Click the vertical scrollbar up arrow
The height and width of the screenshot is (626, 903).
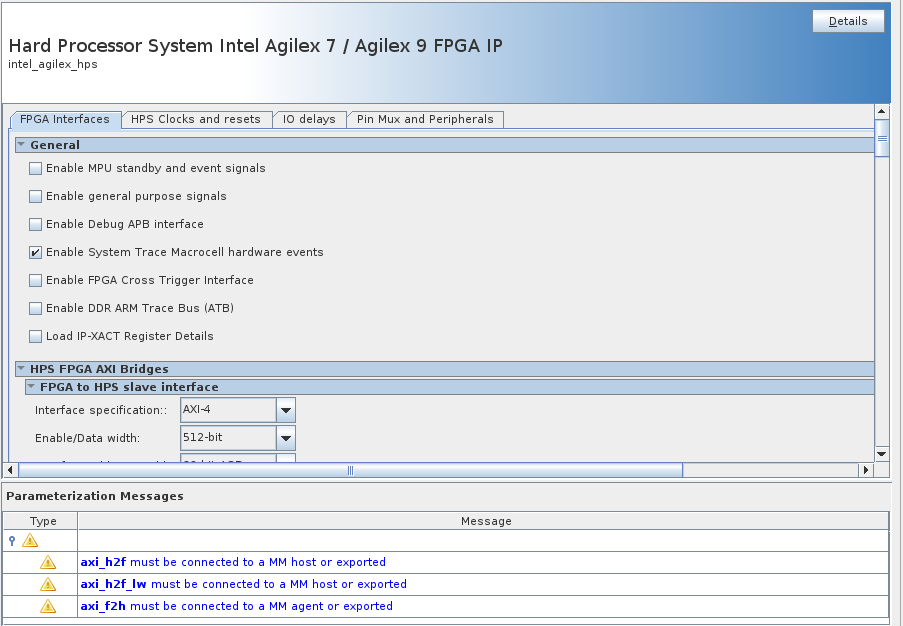[881, 112]
